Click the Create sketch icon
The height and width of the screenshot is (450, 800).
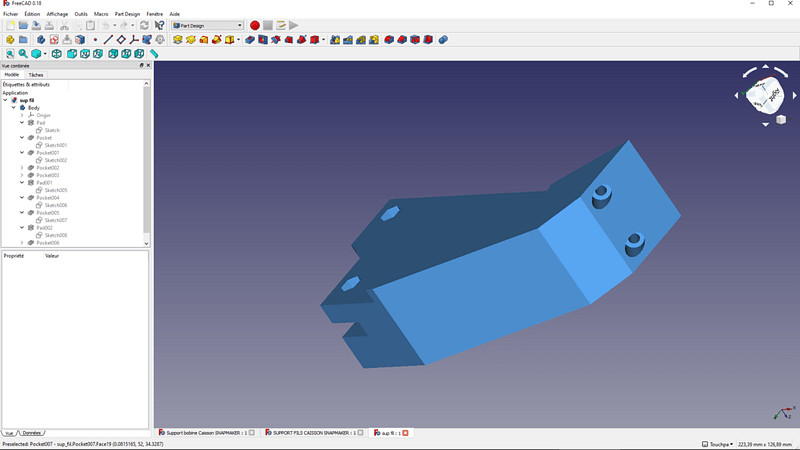click(54, 40)
